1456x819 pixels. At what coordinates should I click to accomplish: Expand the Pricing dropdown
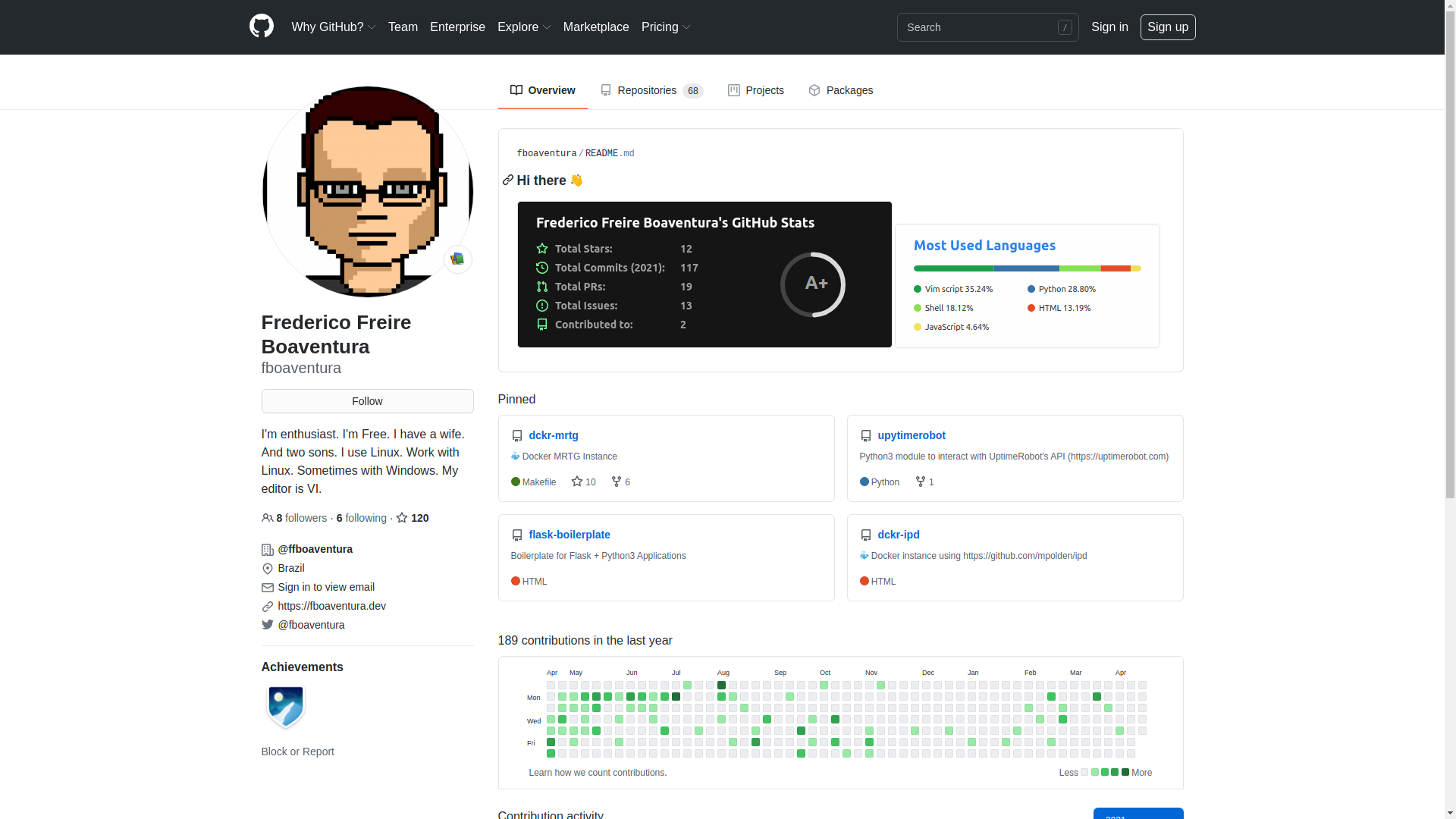click(666, 27)
